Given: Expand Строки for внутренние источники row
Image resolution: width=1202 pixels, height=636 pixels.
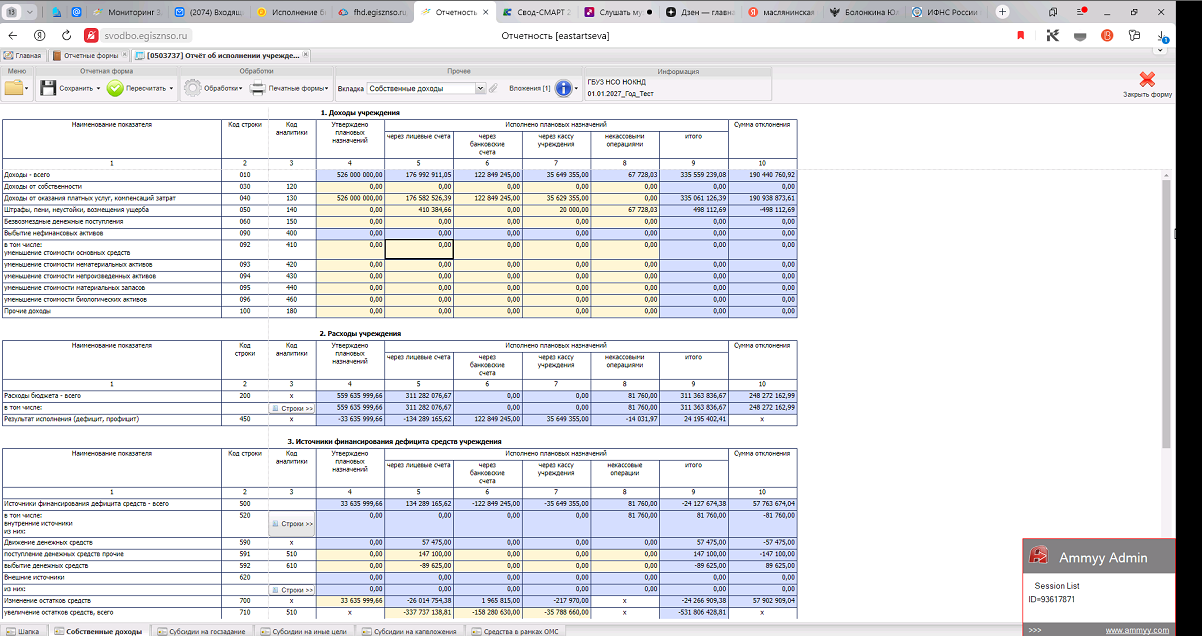Looking at the screenshot, I should [x=292, y=523].
